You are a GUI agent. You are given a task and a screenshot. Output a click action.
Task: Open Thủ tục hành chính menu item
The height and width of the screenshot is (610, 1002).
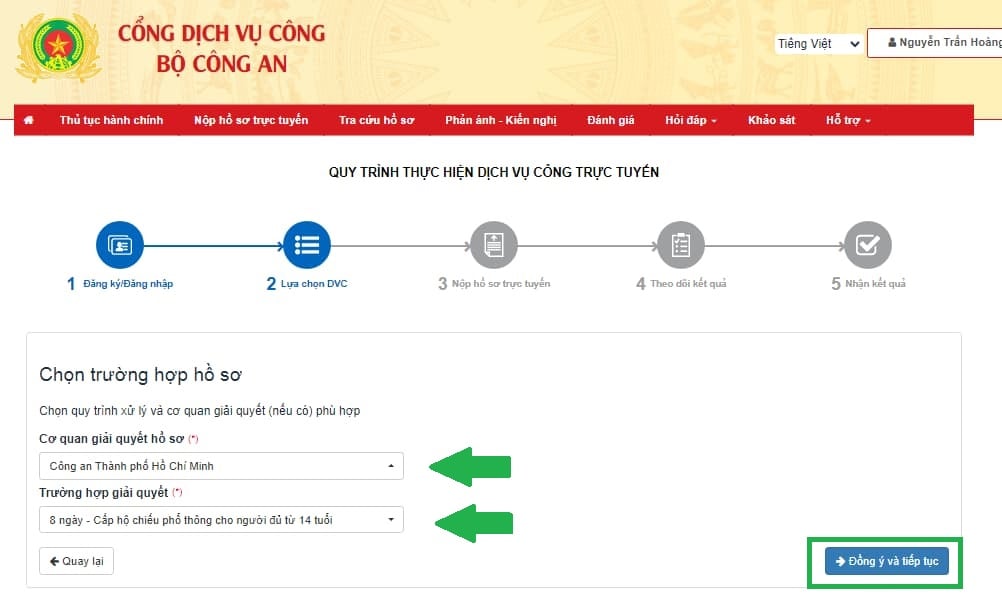click(111, 120)
